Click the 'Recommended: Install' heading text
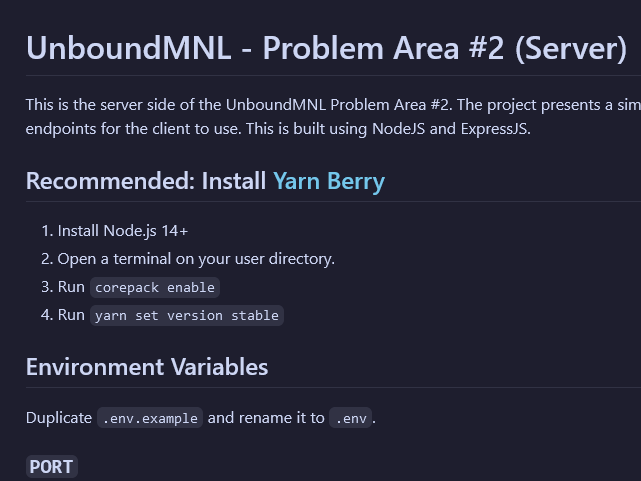This screenshot has height=481, width=641. pos(146,181)
